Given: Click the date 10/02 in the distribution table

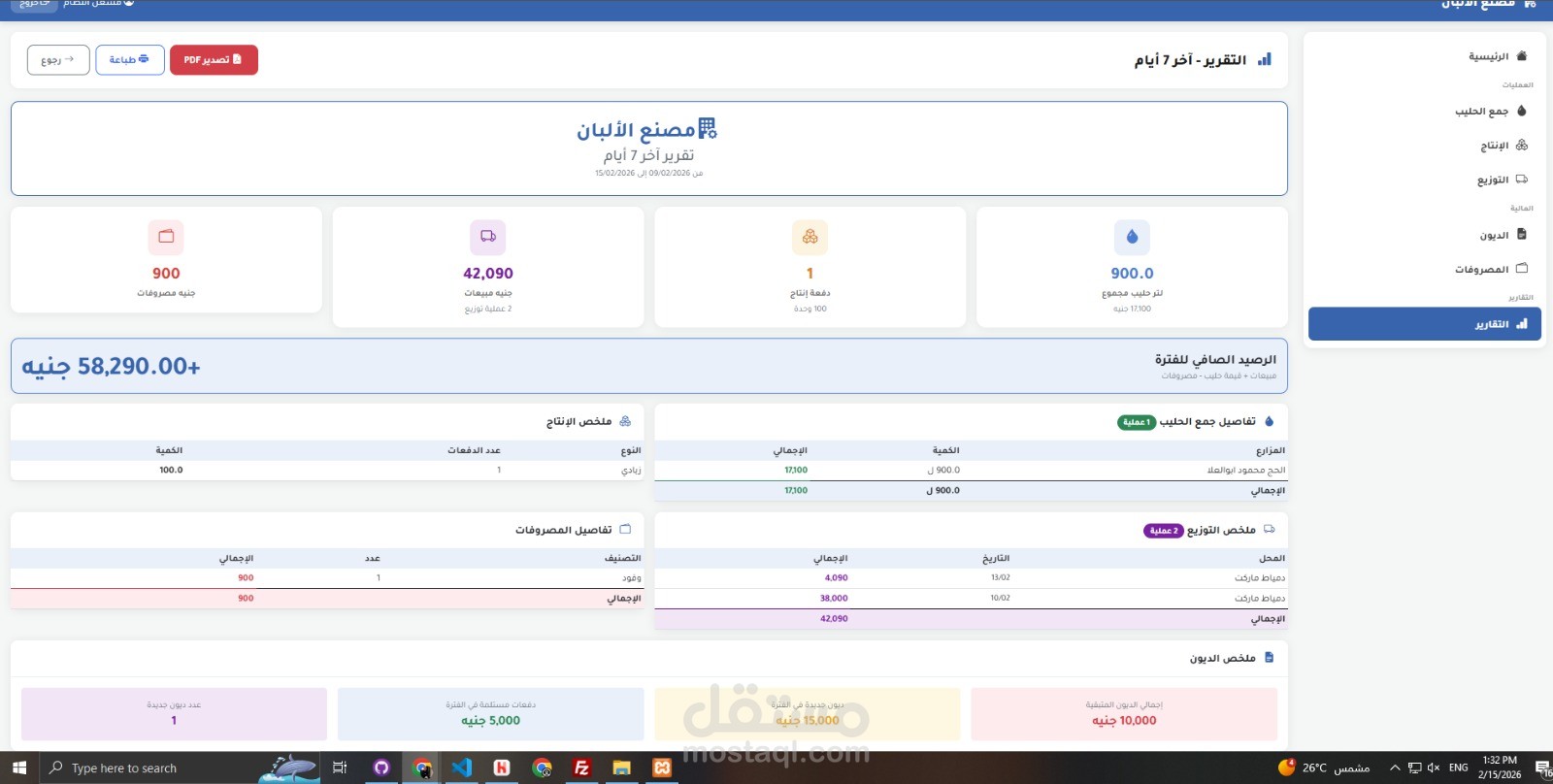Looking at the screenshot, I should pos(1000,599).
